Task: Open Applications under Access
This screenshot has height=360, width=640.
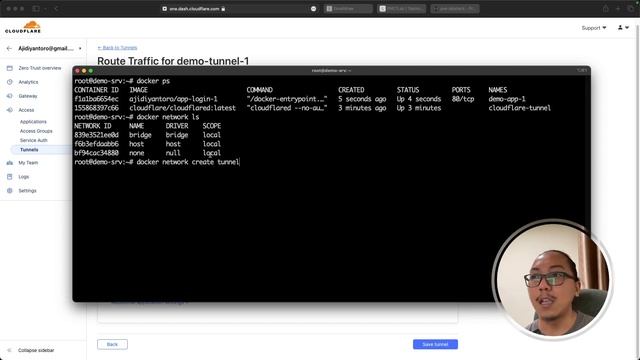Action: pos(33,122)
